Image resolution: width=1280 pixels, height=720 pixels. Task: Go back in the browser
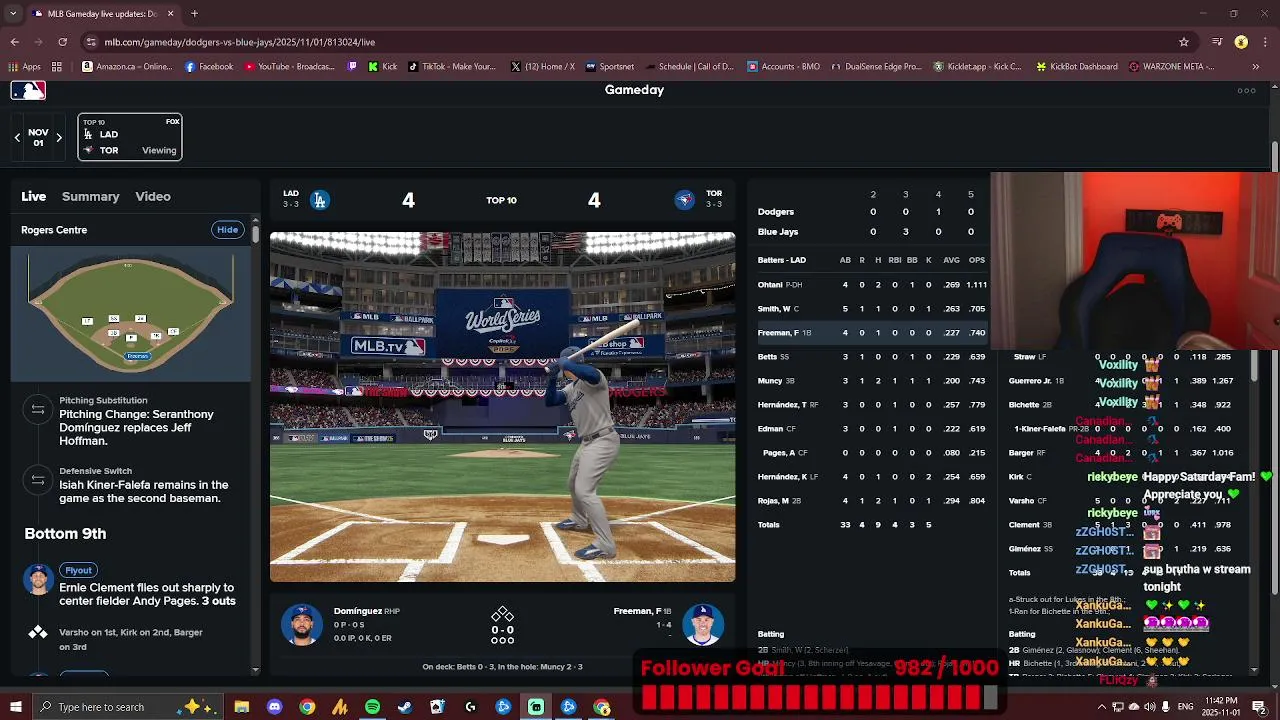click(15, 42)
